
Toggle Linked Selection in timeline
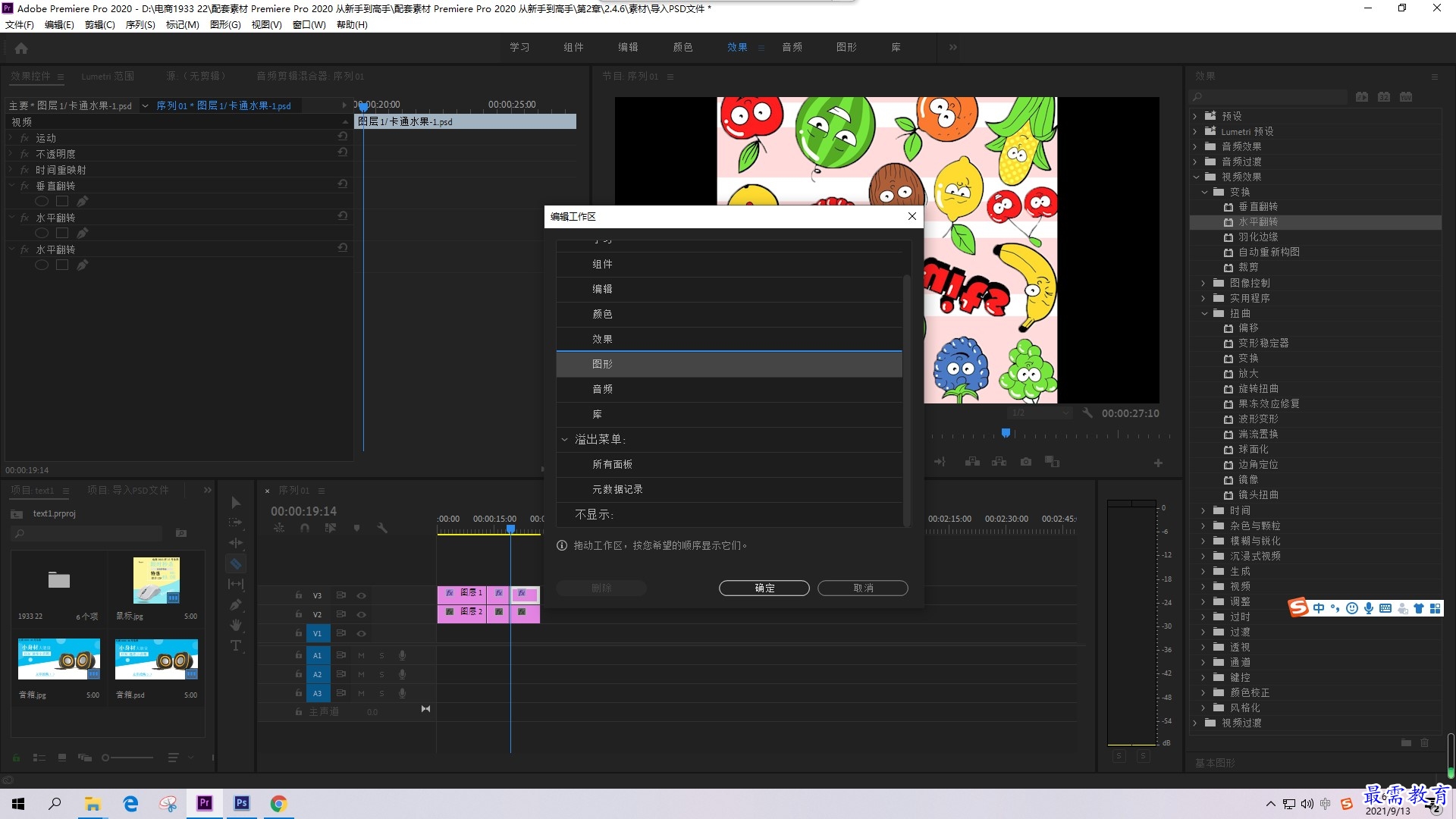point(331,528)
